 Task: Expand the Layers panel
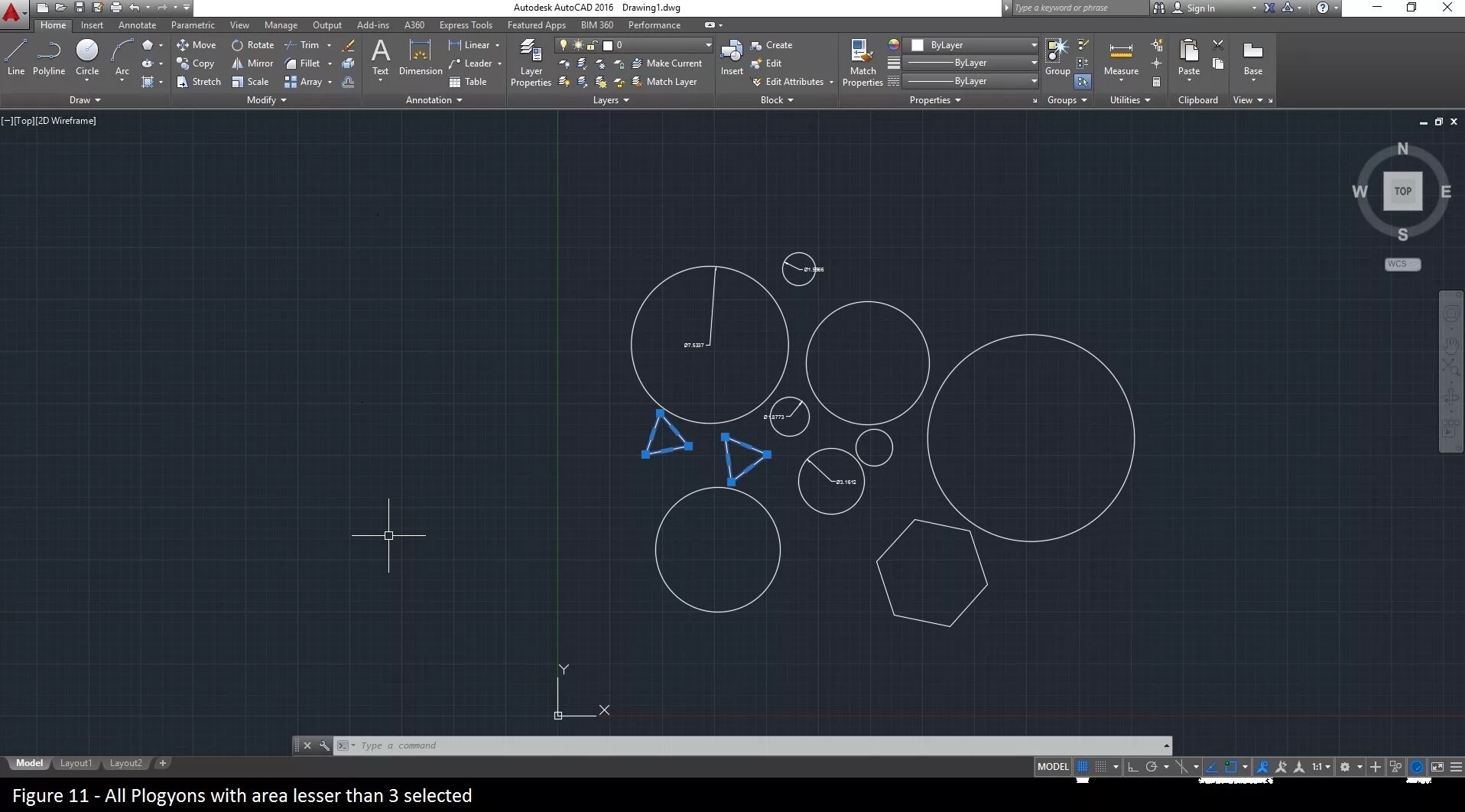(611, 100)
